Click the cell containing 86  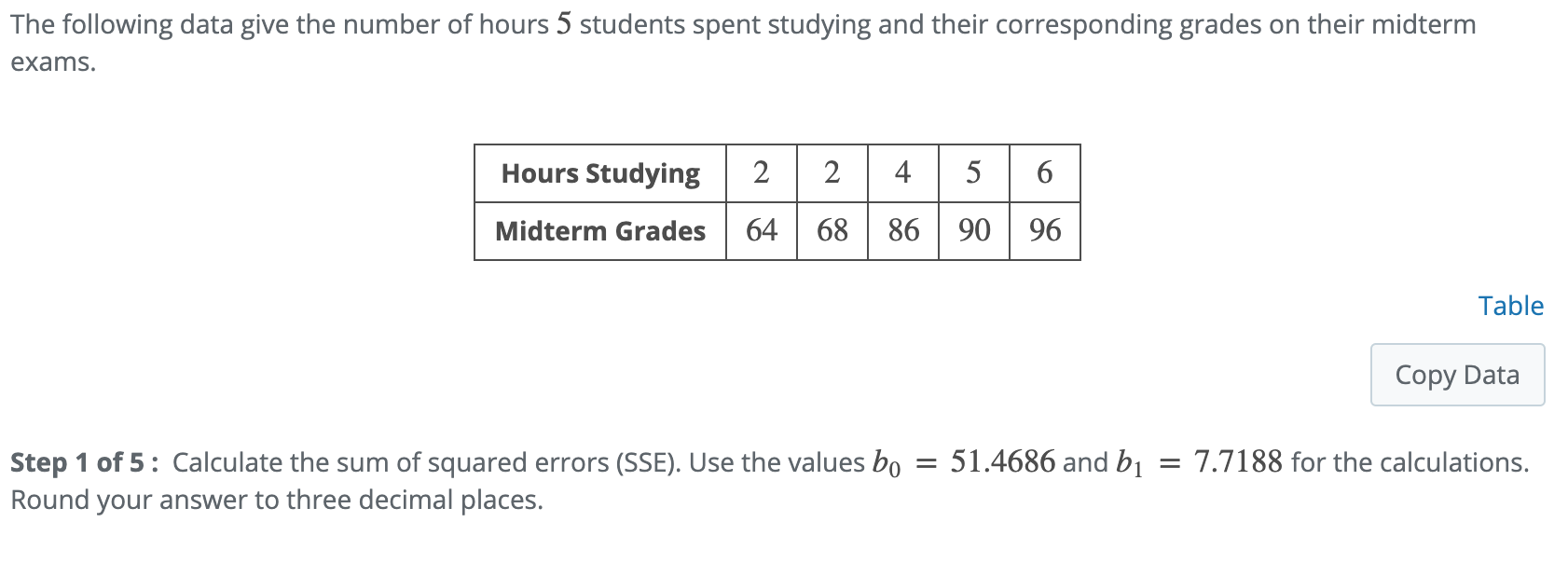902,230
